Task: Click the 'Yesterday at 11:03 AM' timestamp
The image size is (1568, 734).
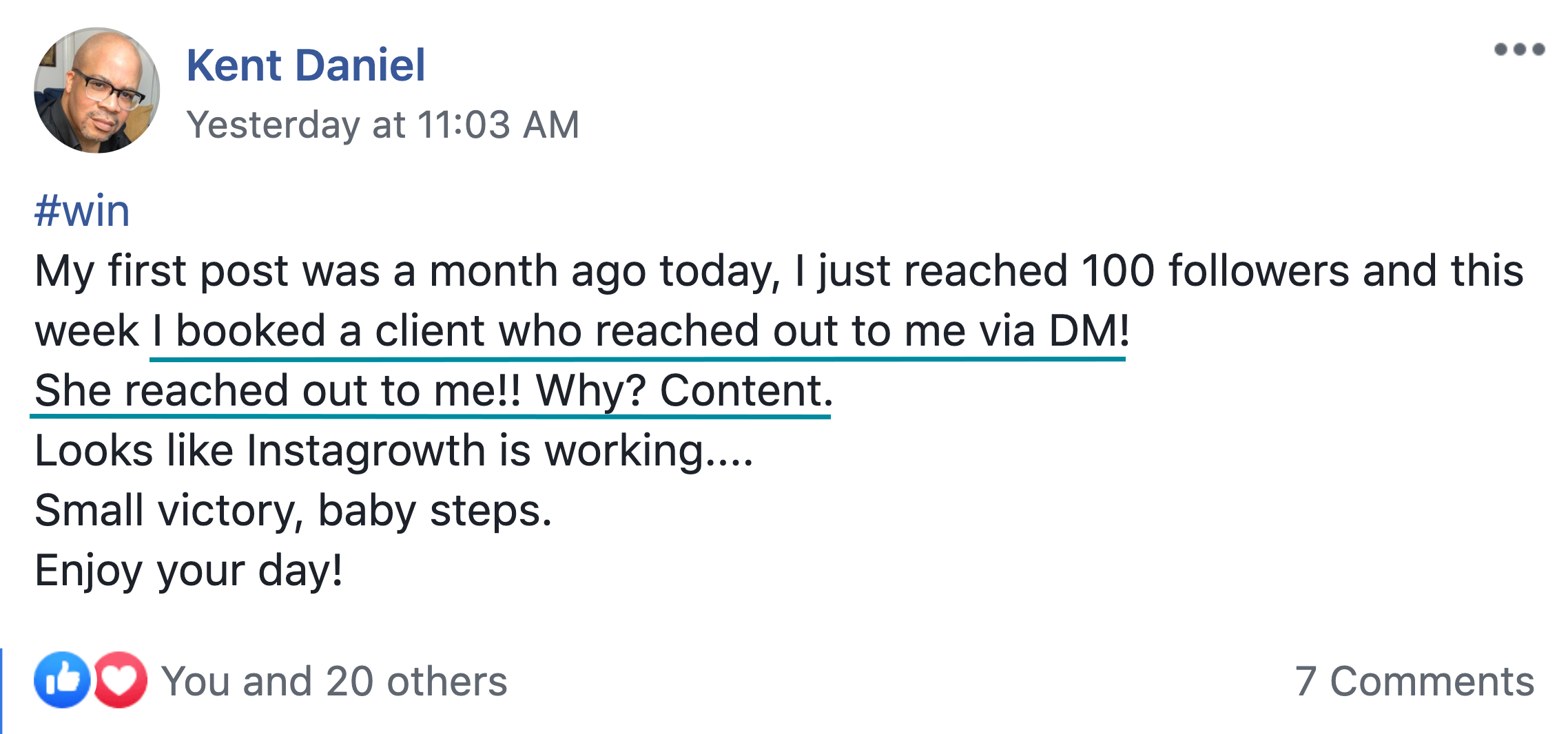Action: [x=383, y=125]
